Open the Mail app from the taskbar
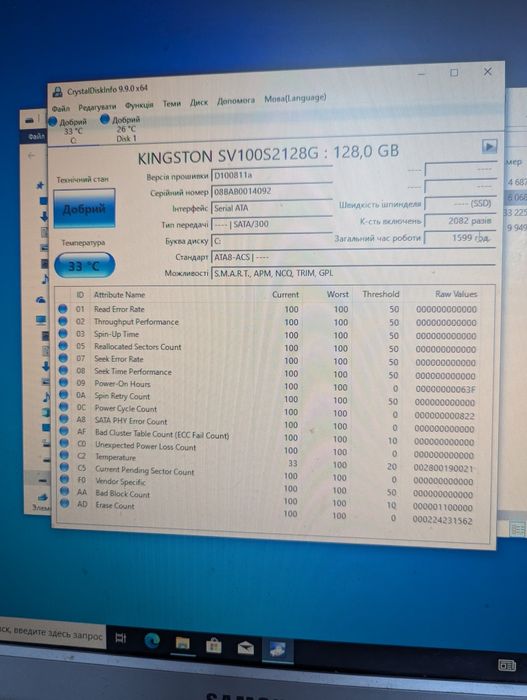The height and width of the screenshot is (700, 527). coord(245,647)
